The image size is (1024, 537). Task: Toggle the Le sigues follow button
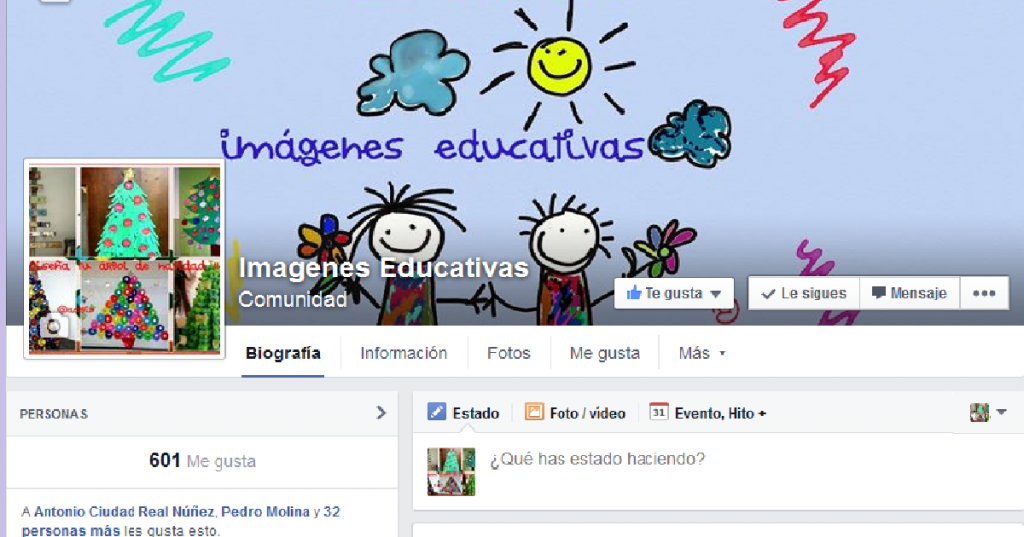tap(803, 294)
